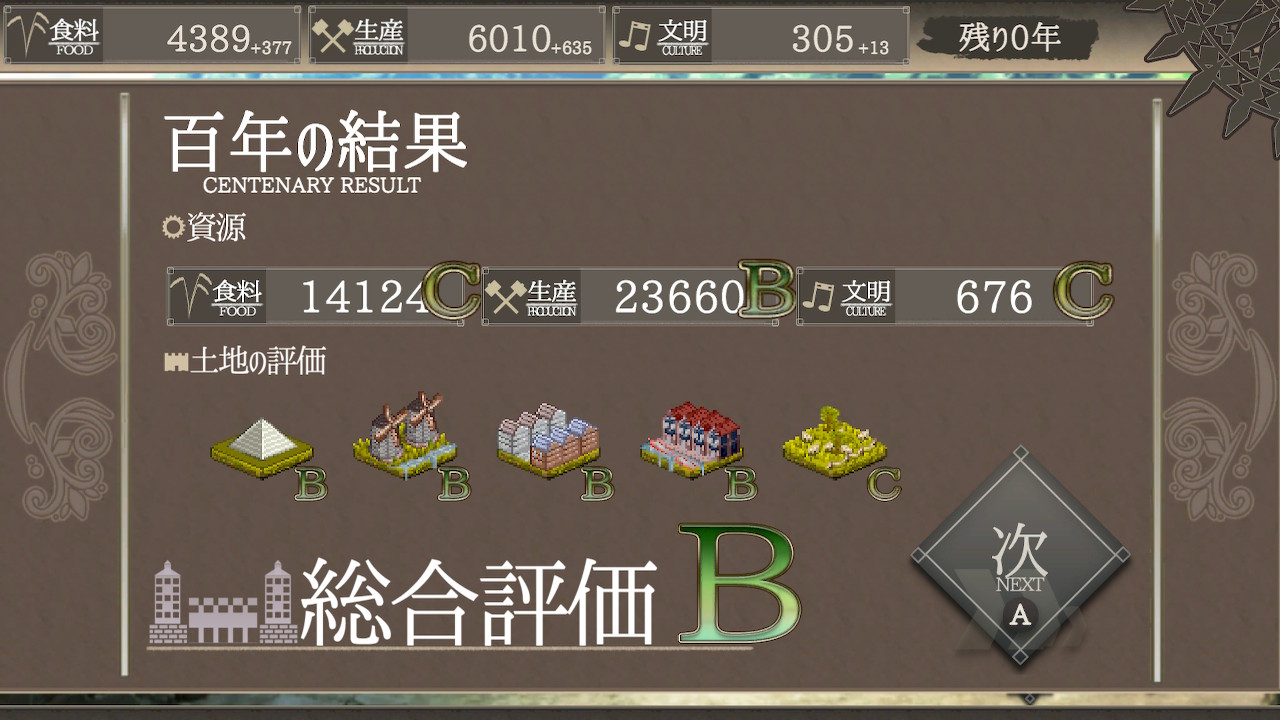Click the gray factory building tile

click(548, 441)
